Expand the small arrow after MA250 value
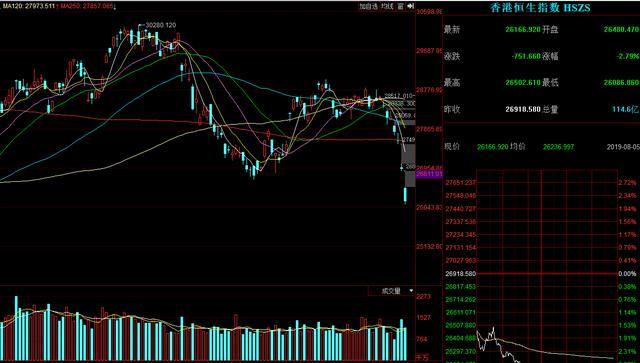 pyautogui.click(x=115, y=7)
